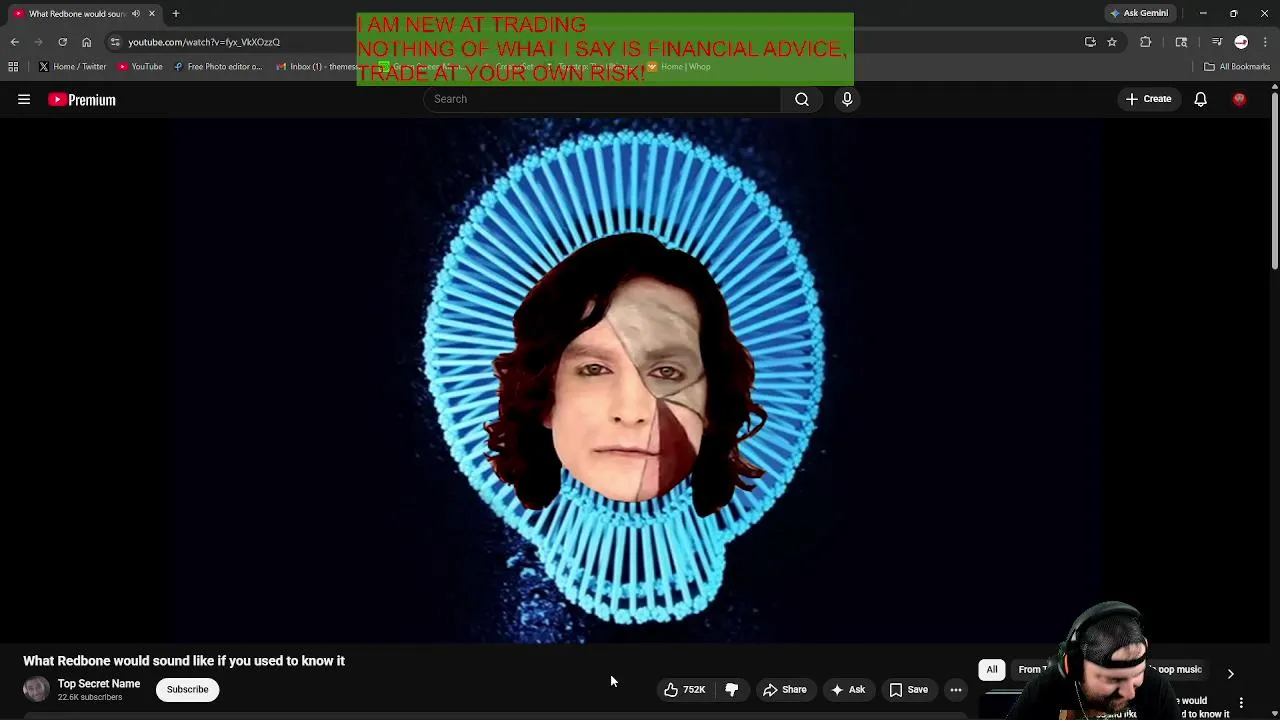The width and height of the screenshot is (1280, 720).
Task: Dislike the video
Action: coord(731,689)
